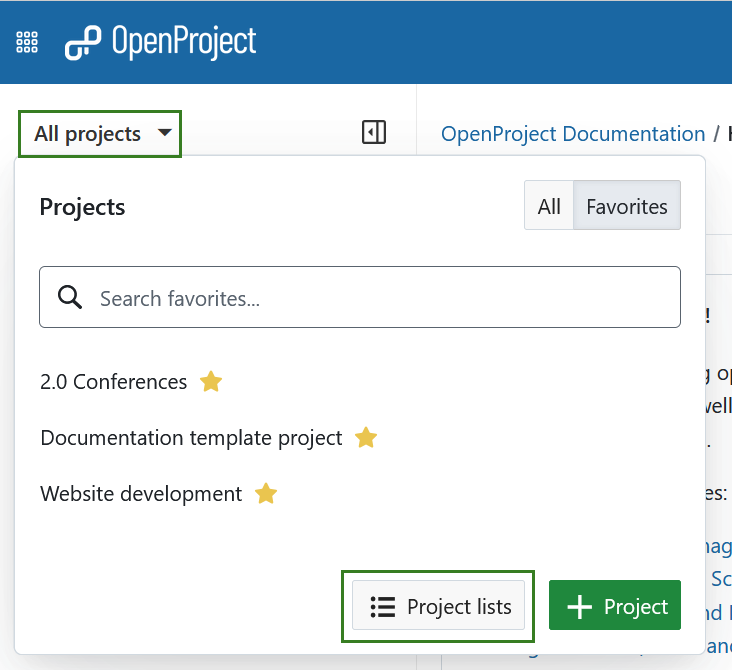This screenshot has height=670, width=732.
Task: Click the OpenProject logo
Action: click(x=161, y=42)
